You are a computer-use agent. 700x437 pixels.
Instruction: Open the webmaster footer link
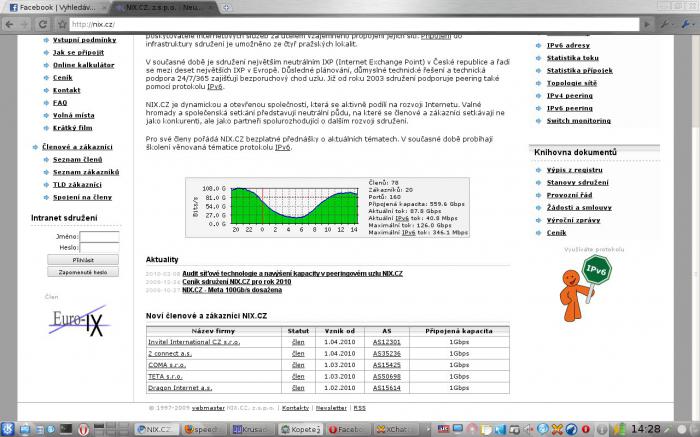point(208,408)
